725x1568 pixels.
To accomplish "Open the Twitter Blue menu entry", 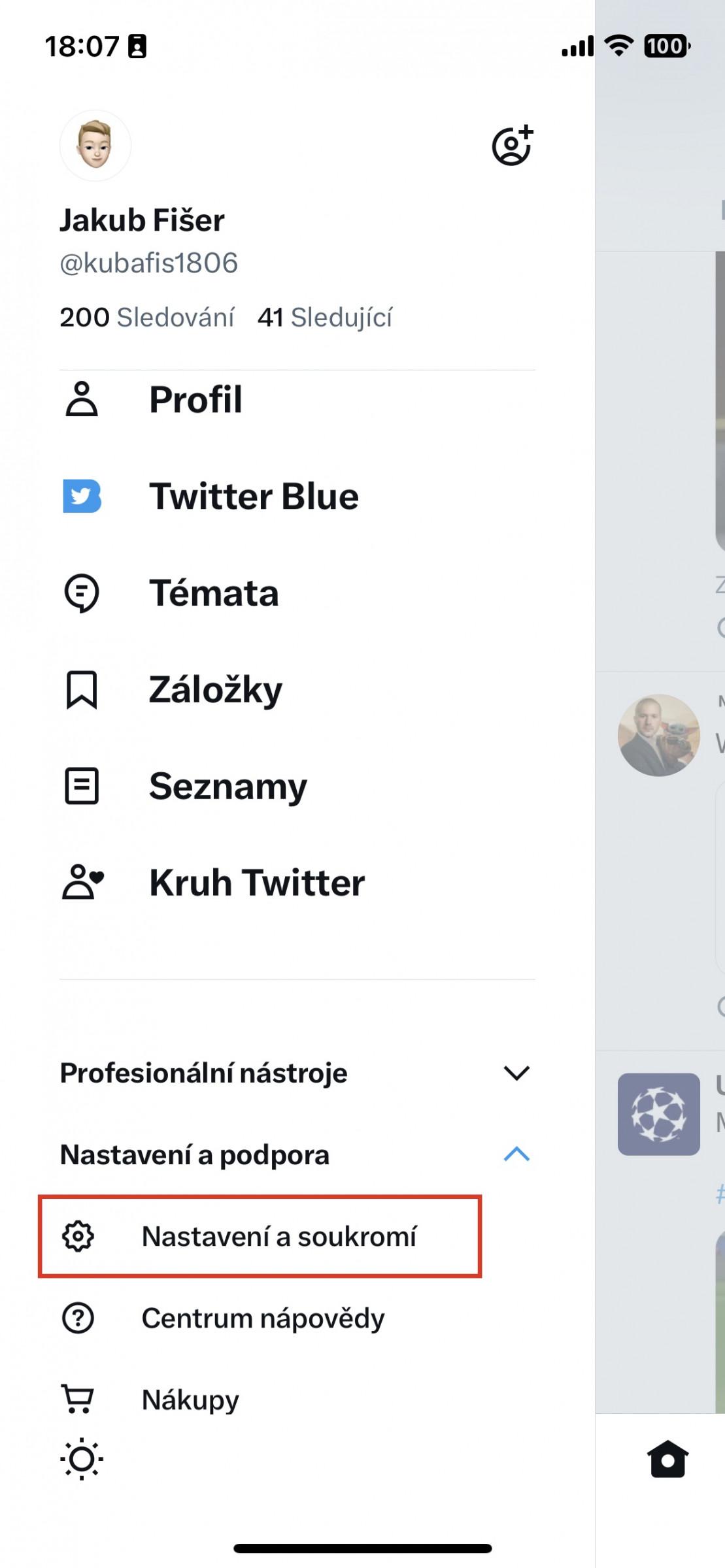I will click(254, 496).
